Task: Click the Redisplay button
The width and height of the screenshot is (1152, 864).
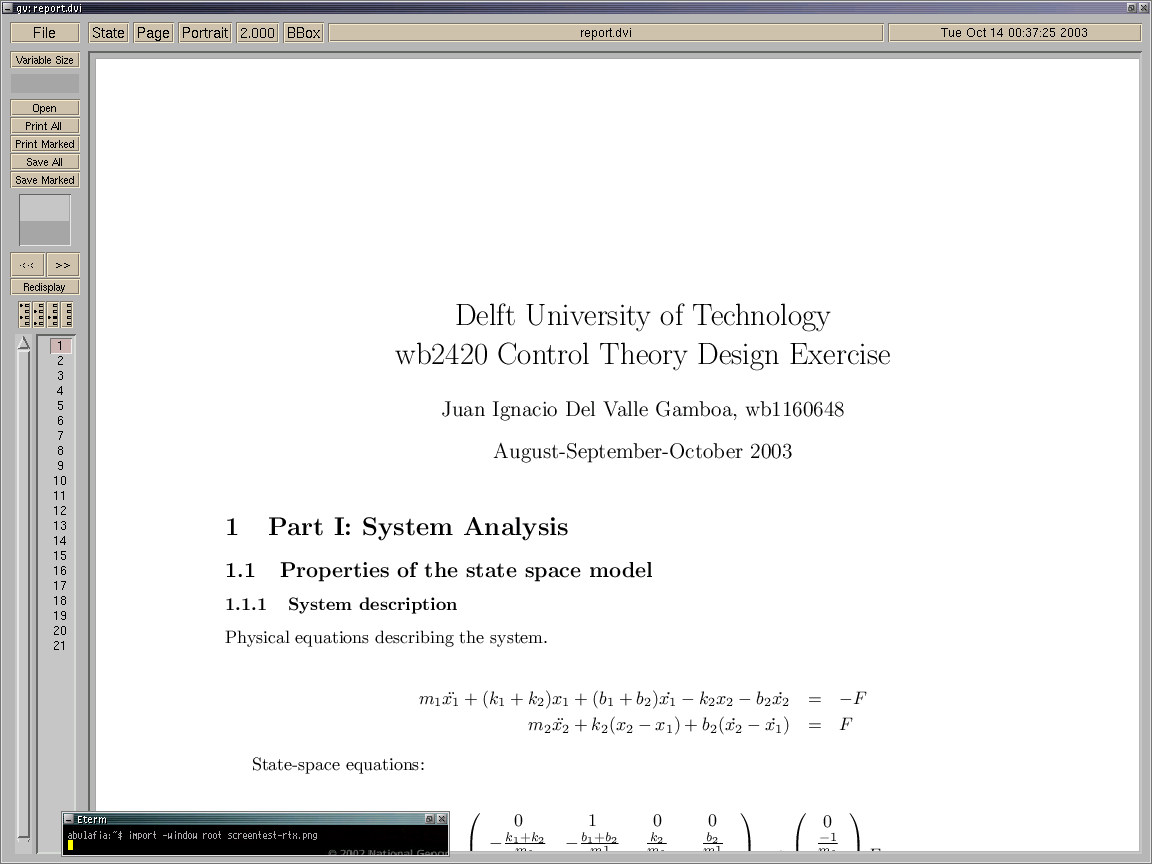Action: click(x=45, y=287)
